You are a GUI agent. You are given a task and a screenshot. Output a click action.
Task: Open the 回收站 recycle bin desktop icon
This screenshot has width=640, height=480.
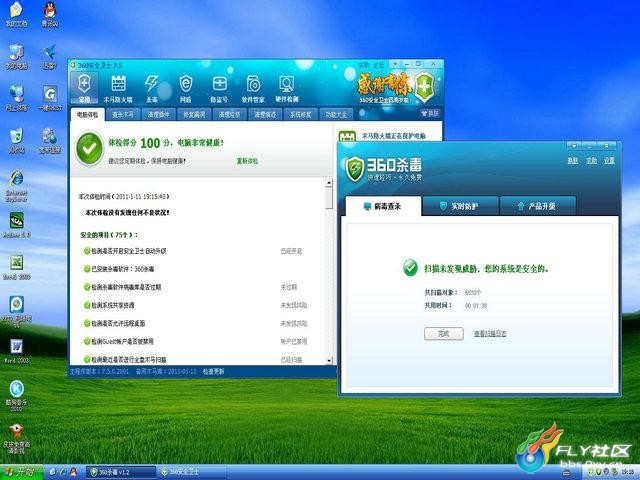tap(16, 140)
